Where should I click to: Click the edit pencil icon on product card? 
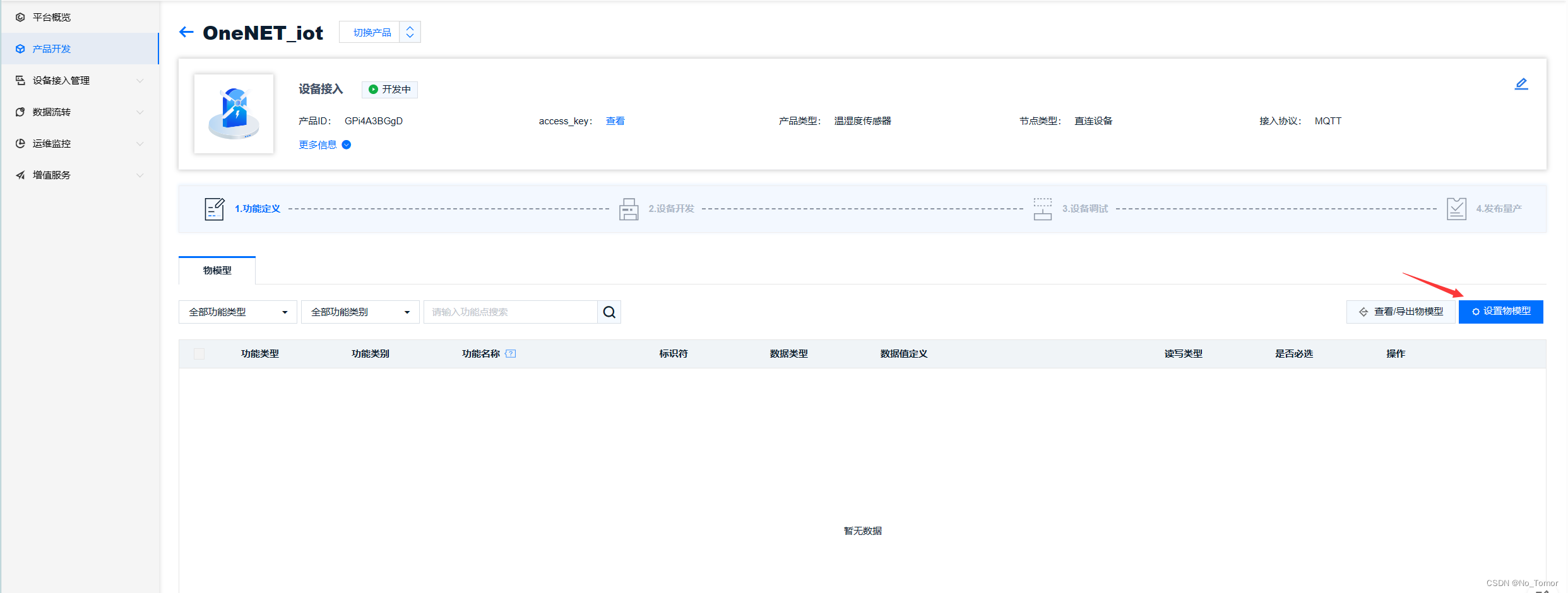pos(1521,84)
